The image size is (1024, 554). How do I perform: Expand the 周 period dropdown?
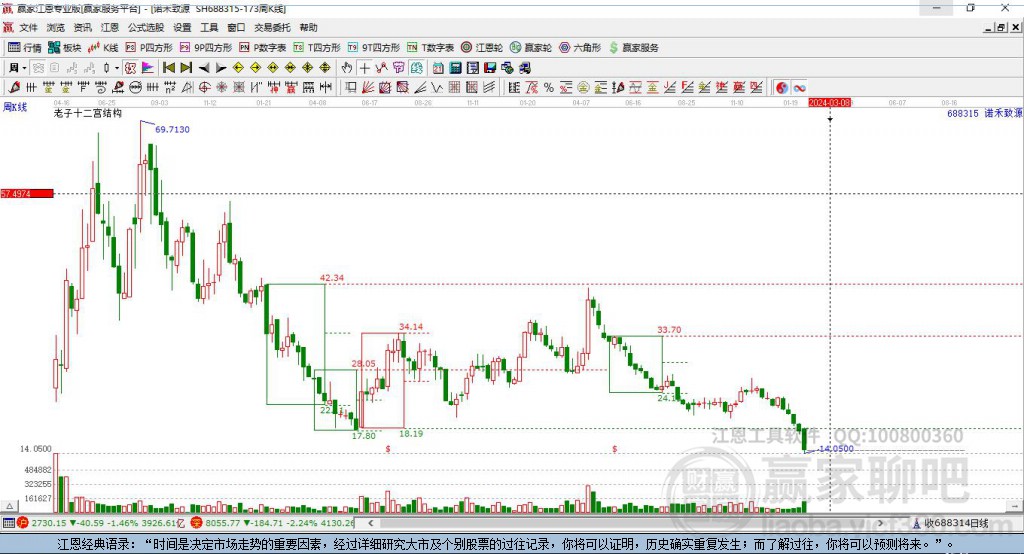pyautogui.click(x=24, y=68)
